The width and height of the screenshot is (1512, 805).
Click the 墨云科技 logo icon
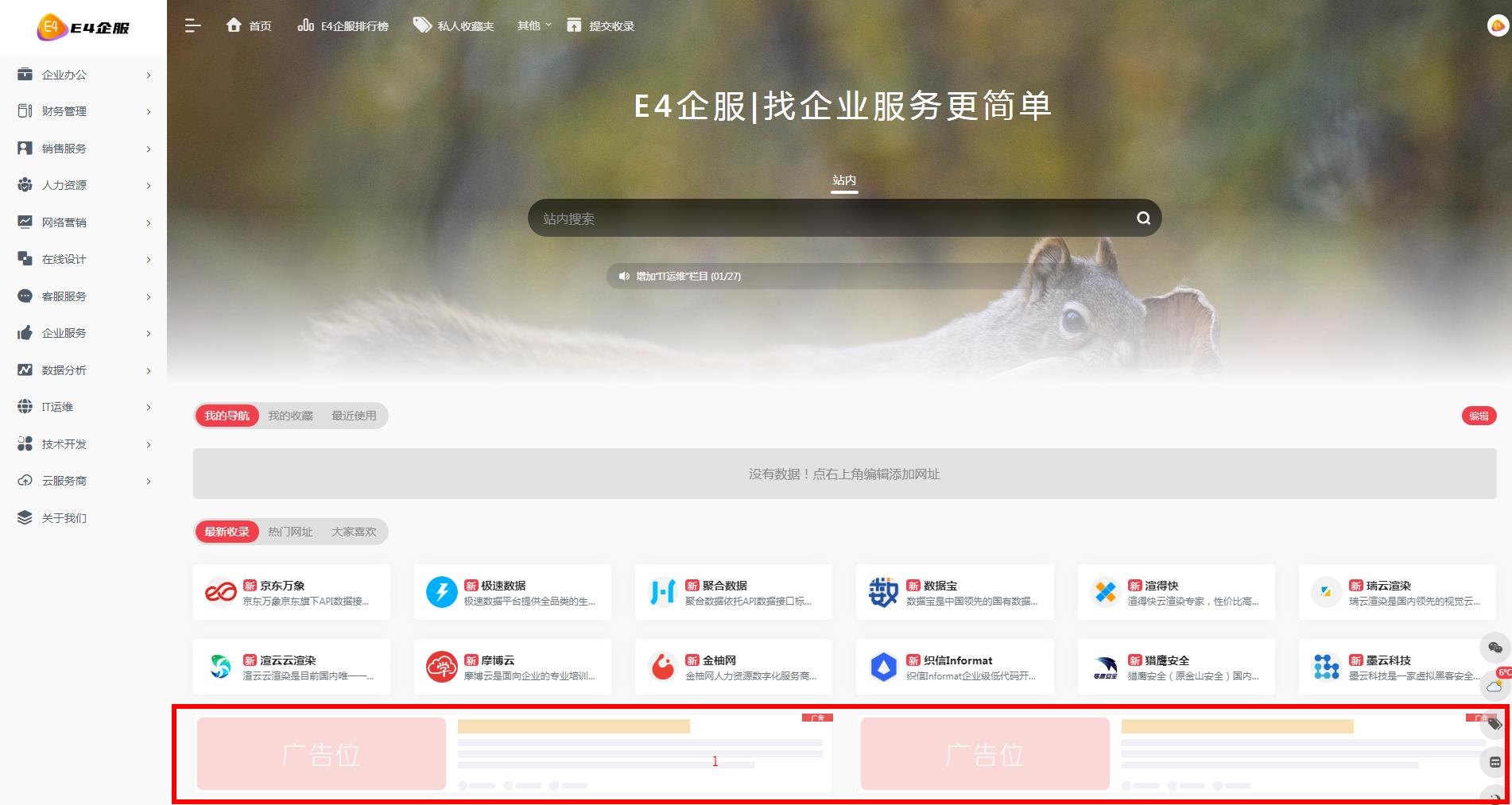[x=1326, y=668]
